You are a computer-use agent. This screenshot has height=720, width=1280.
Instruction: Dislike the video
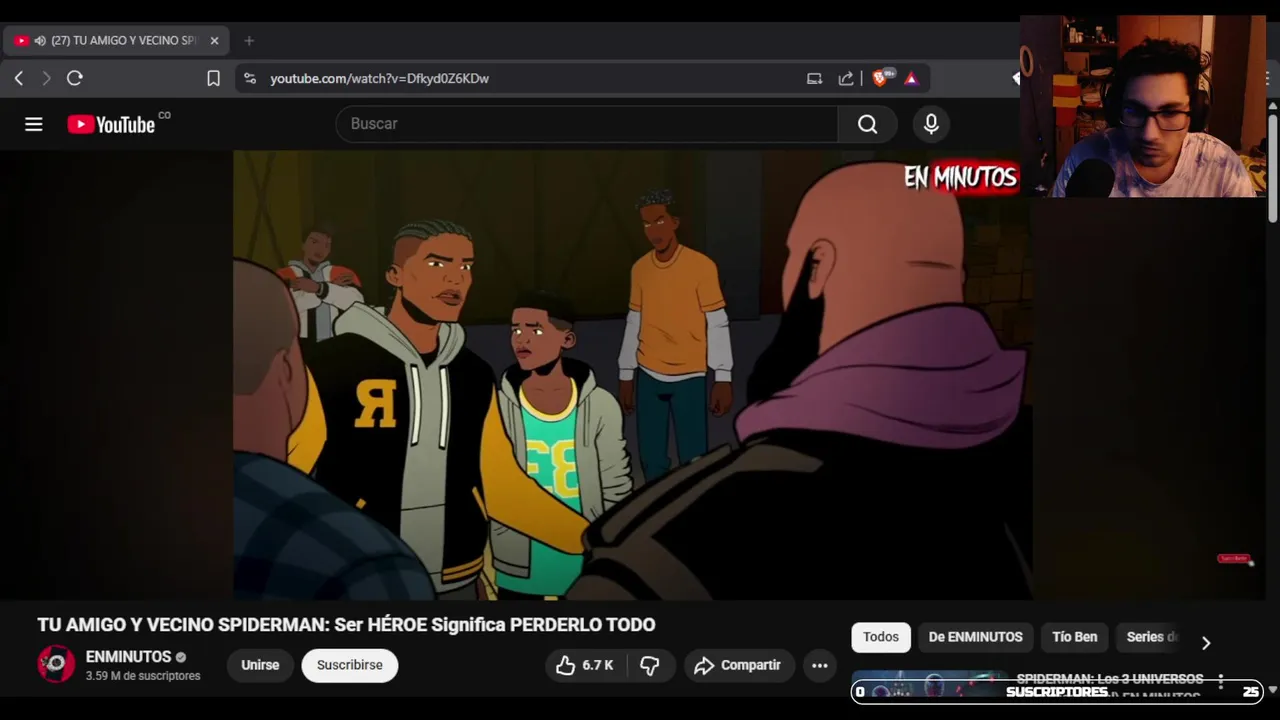pyautogui.click(x=650, y=665)
